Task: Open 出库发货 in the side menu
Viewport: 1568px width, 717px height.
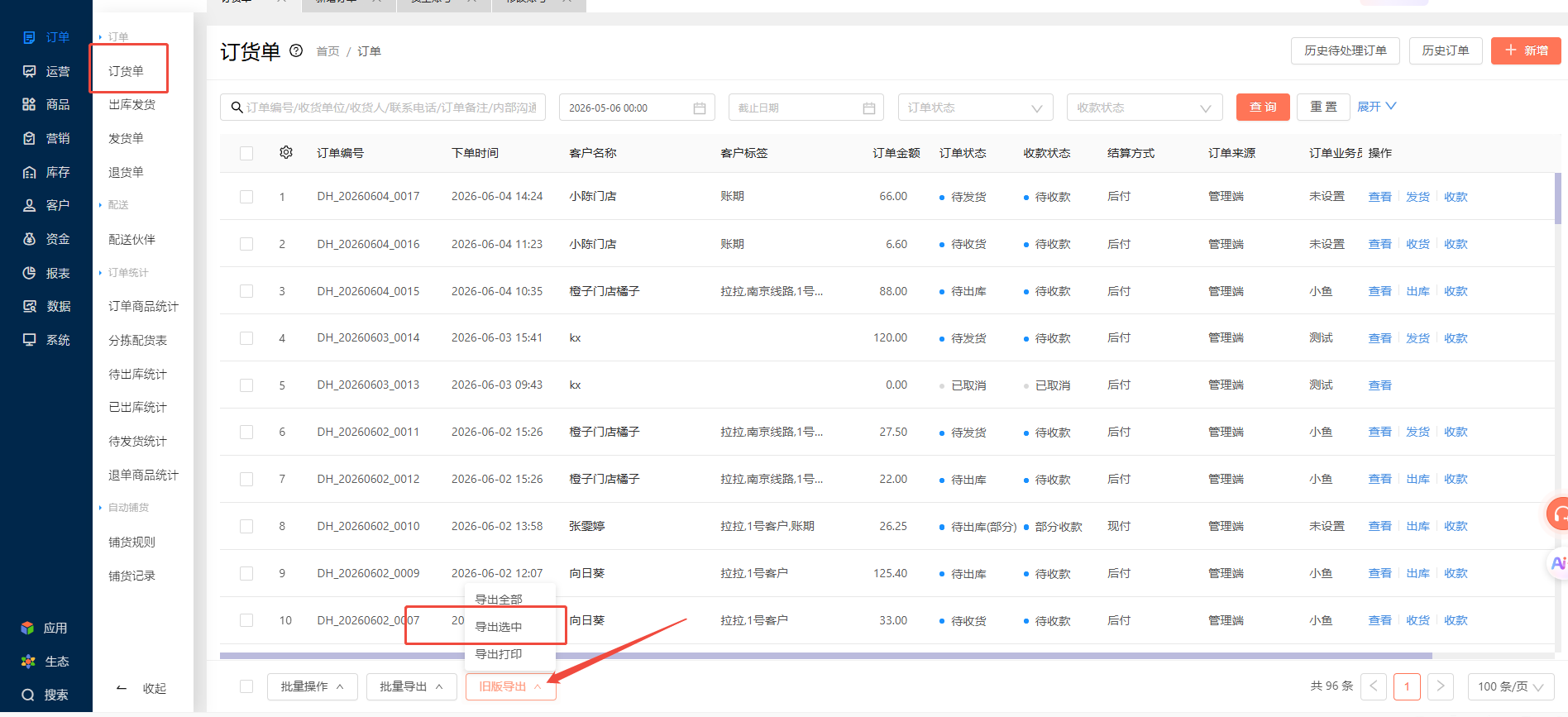Action: click(x=132, y=104)
